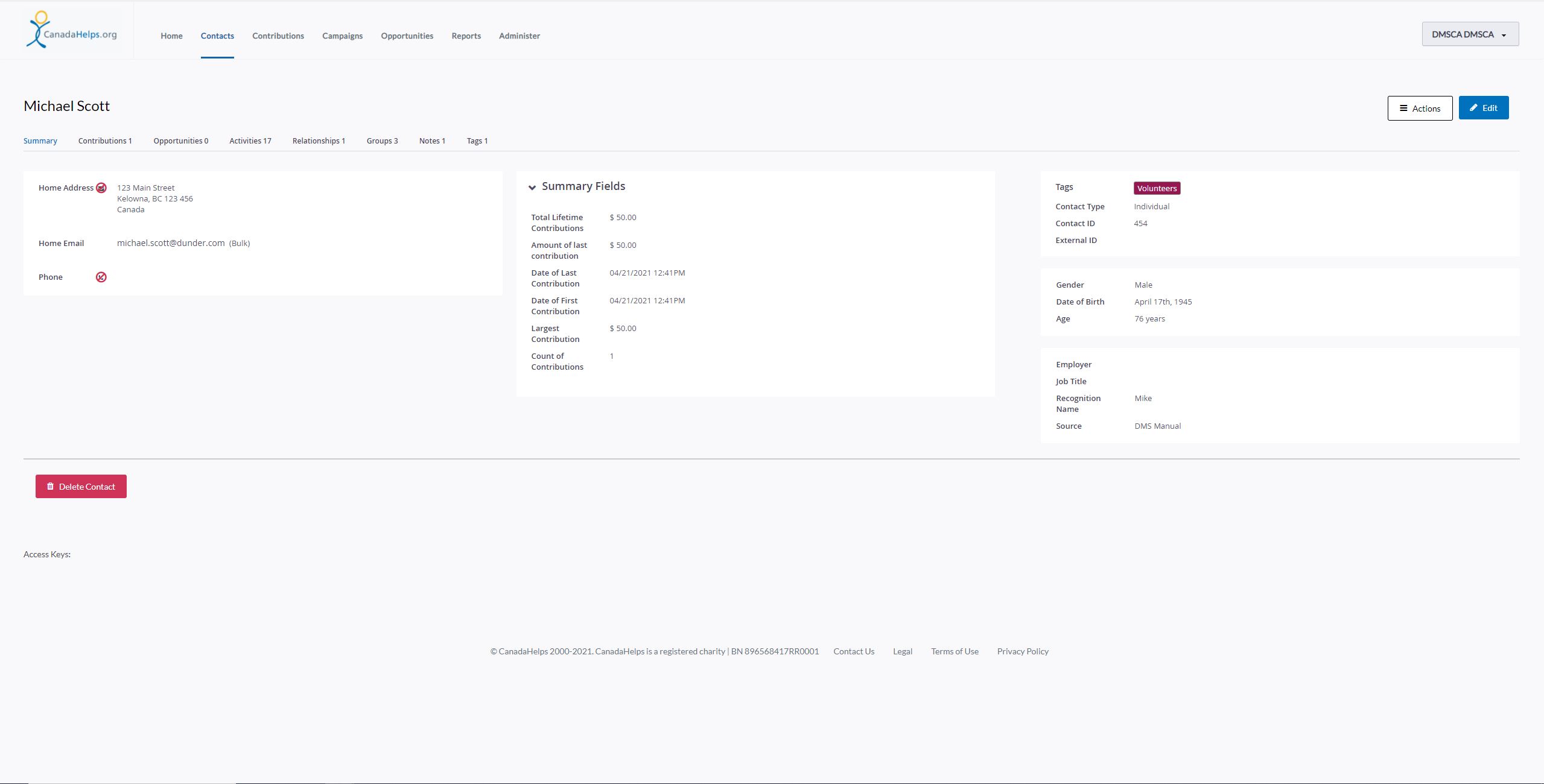Click the Delete Contact button
This screenshot has height=784, width=1544.
pos(80,486)
